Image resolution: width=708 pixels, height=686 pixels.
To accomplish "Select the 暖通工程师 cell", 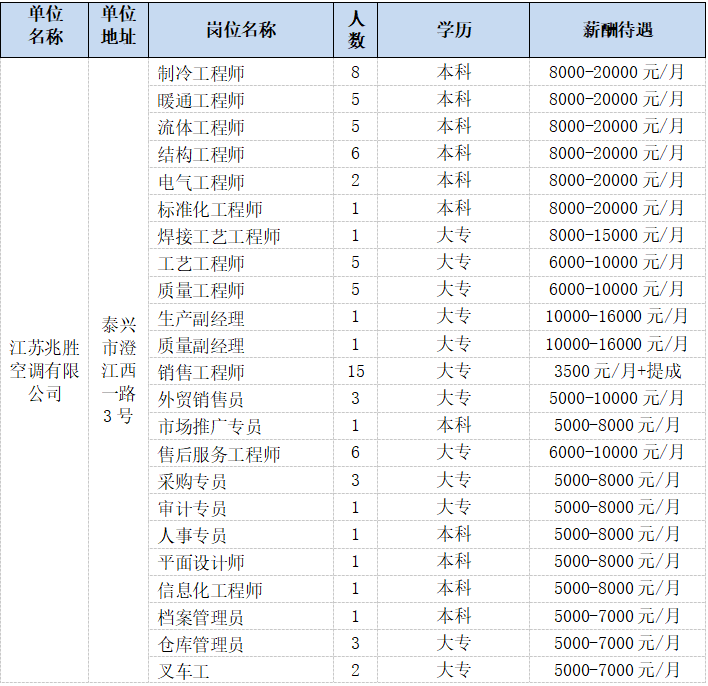I will tap(241, 99).
